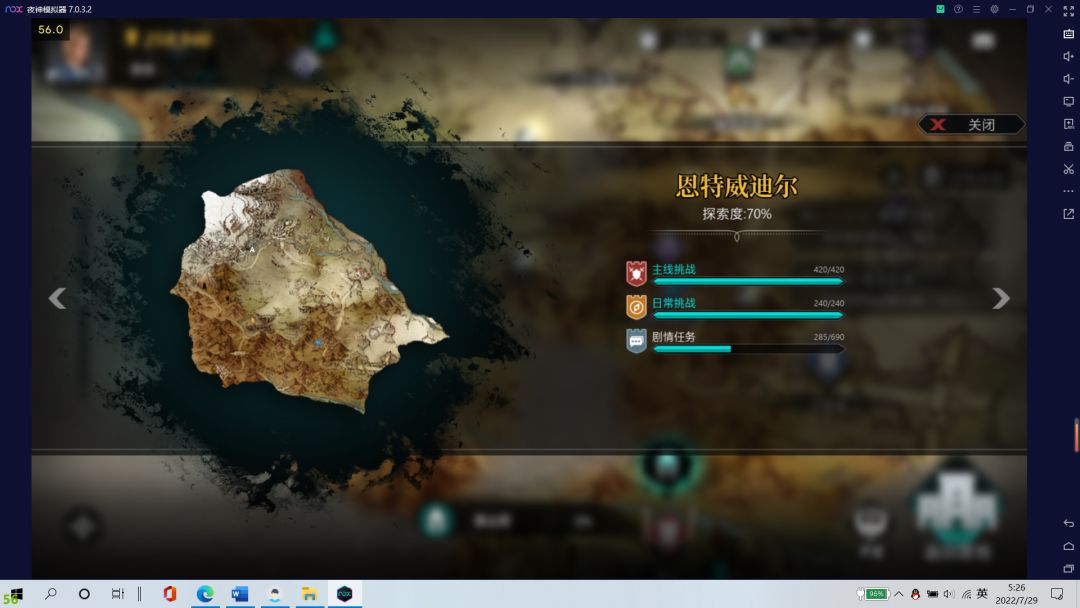
Task: Toggle Nox fullscreen mode
Action: click(x=1068, y=11)
